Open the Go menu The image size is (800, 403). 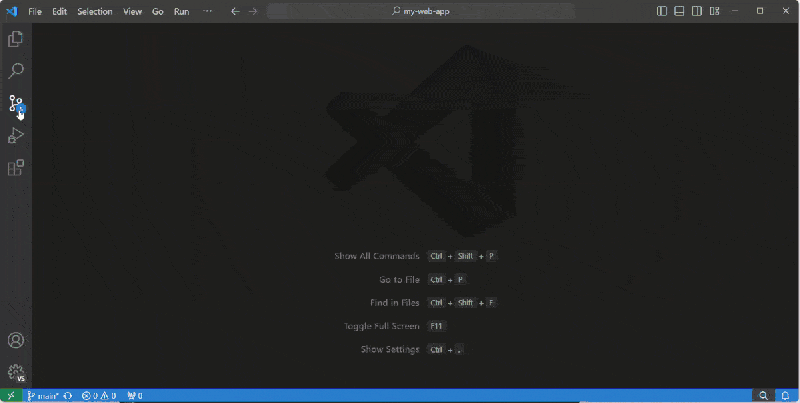coord(158,11)
